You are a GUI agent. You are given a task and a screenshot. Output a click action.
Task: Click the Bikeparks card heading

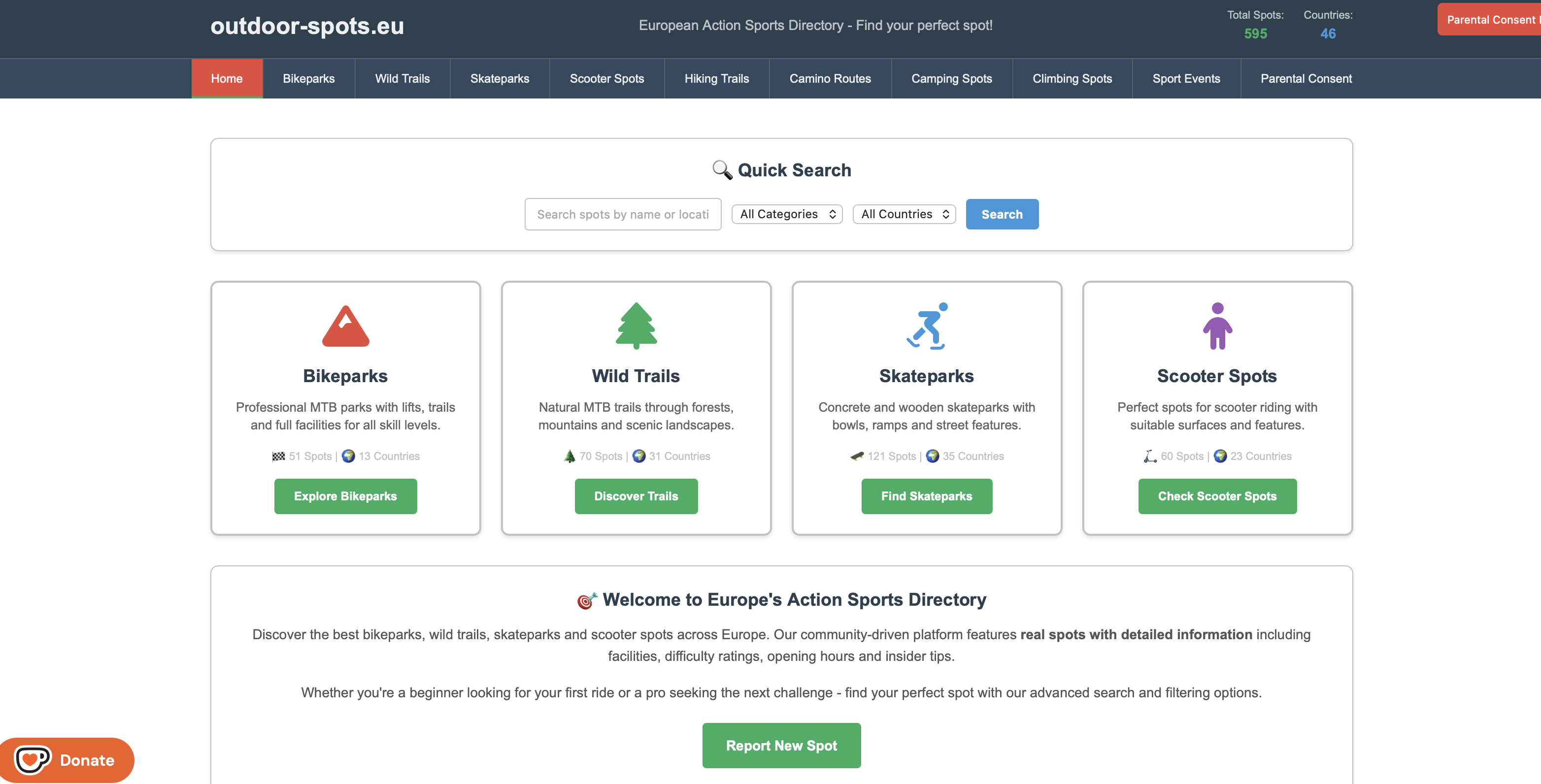[x=345, y=376]
